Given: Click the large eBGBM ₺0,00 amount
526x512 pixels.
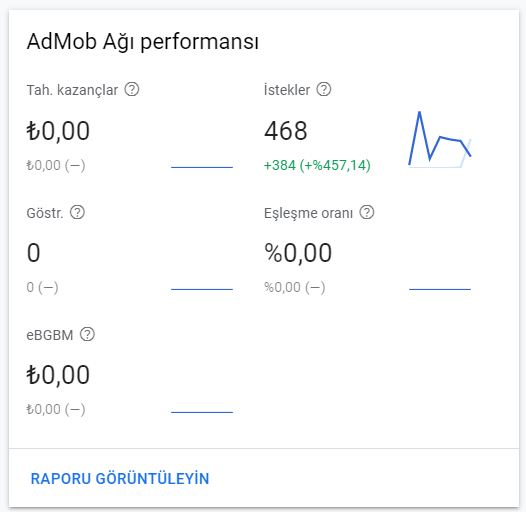Looking at the screenshot, I should 58,375.
